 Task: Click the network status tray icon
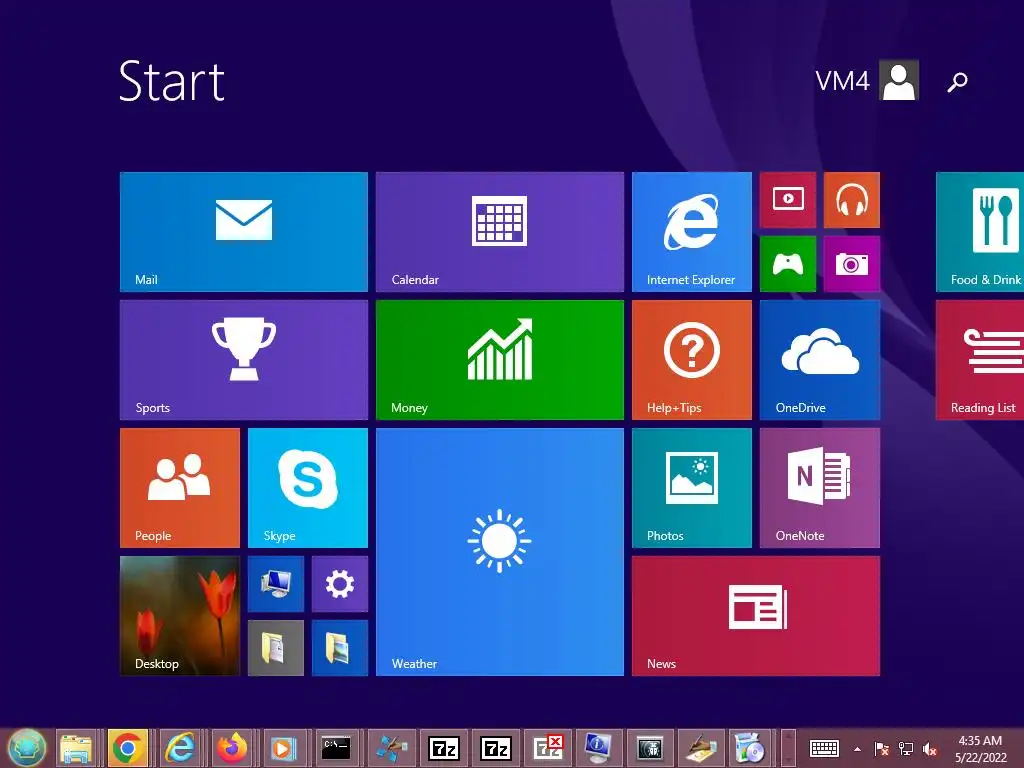(x=906, y=749)
